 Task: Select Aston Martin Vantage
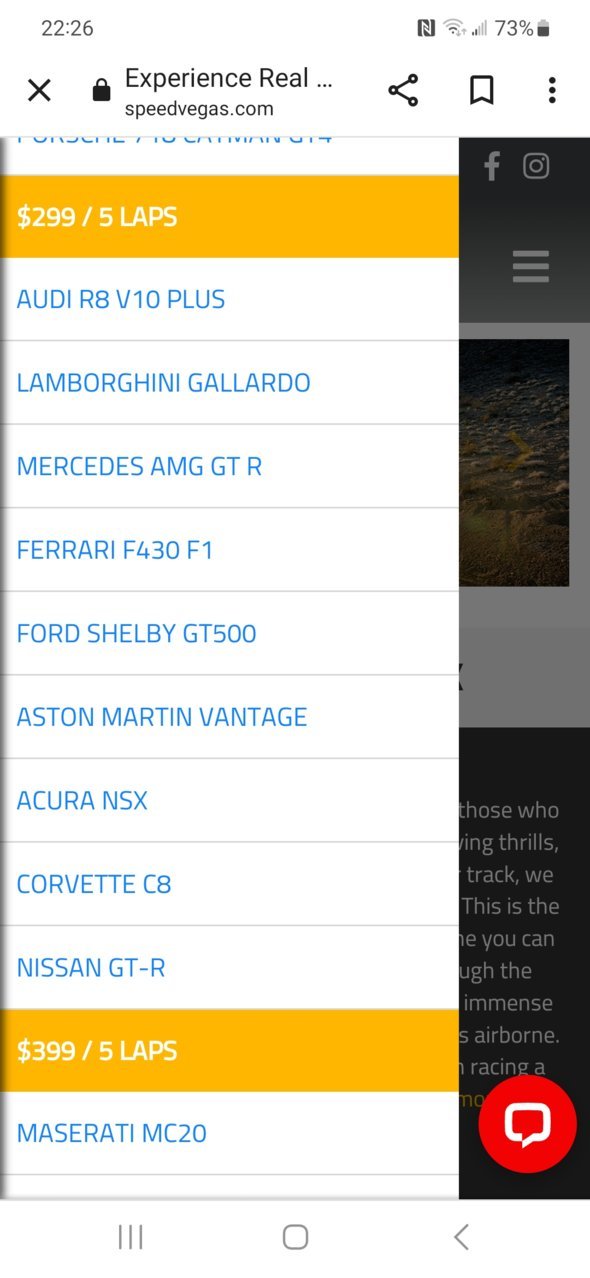tap(229, 717)
